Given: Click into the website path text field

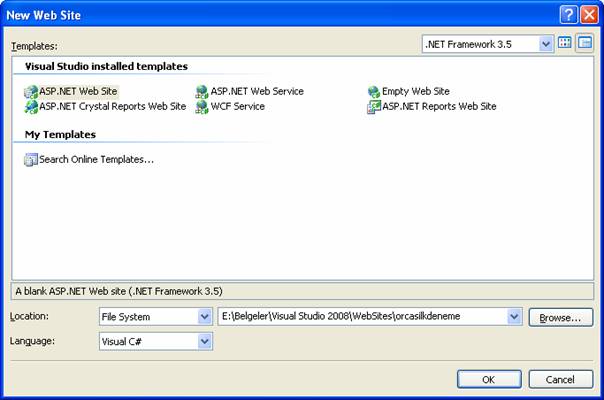Looking at the screenshot, I should point(360,317).
